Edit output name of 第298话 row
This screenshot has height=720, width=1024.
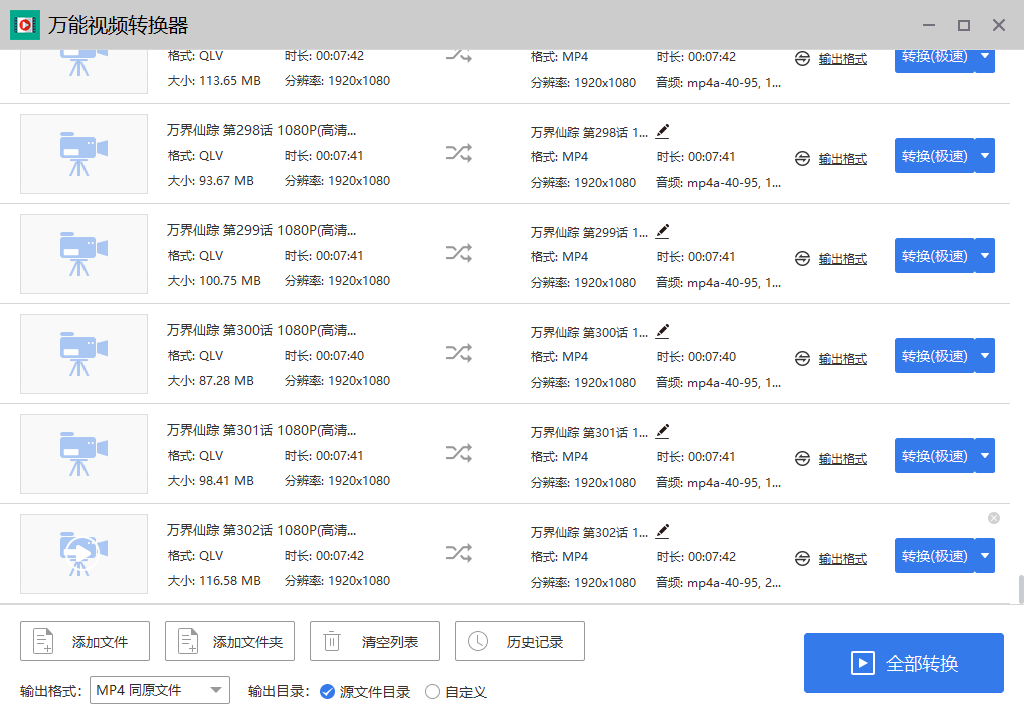(662, 131)
